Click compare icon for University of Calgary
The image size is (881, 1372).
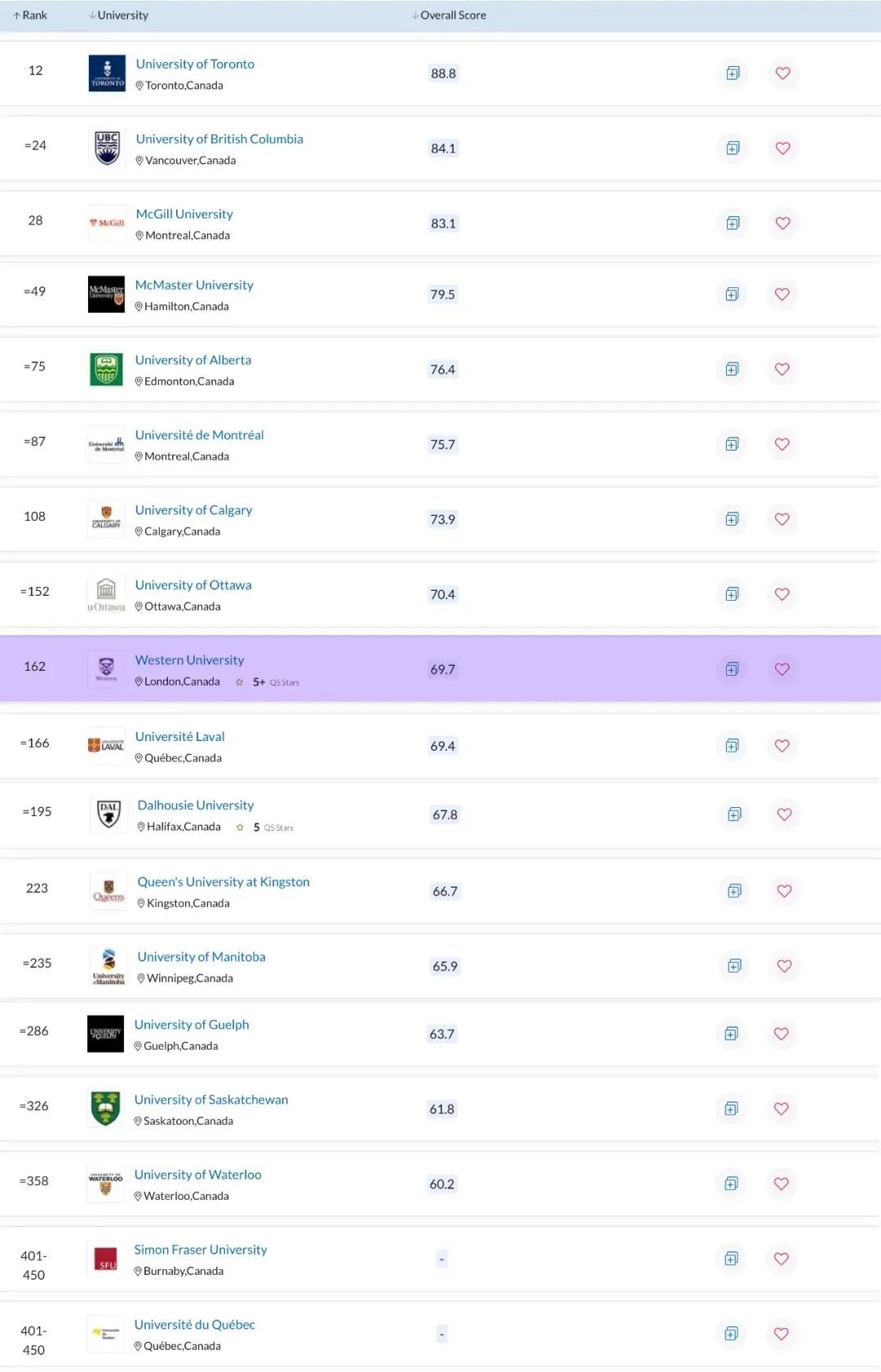point(732,519)
